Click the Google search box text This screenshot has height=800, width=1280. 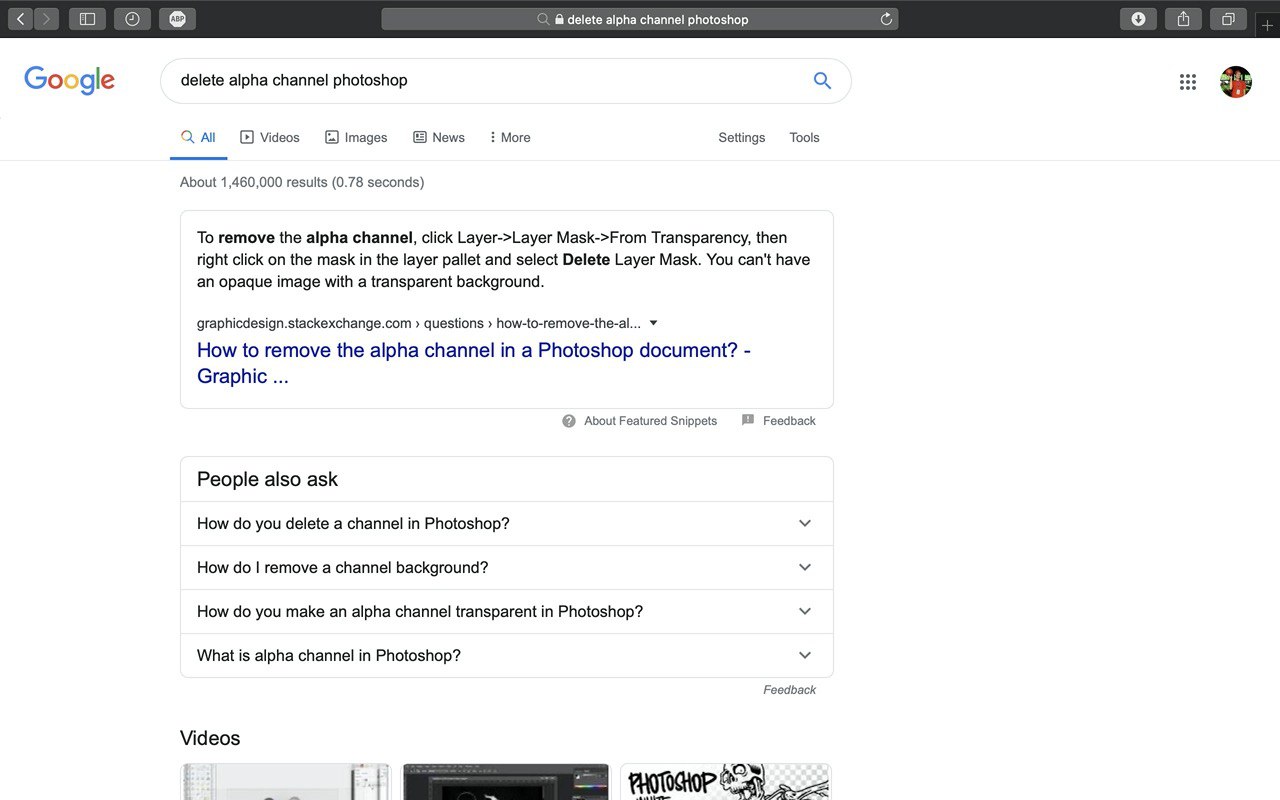[x=294, y=80]
